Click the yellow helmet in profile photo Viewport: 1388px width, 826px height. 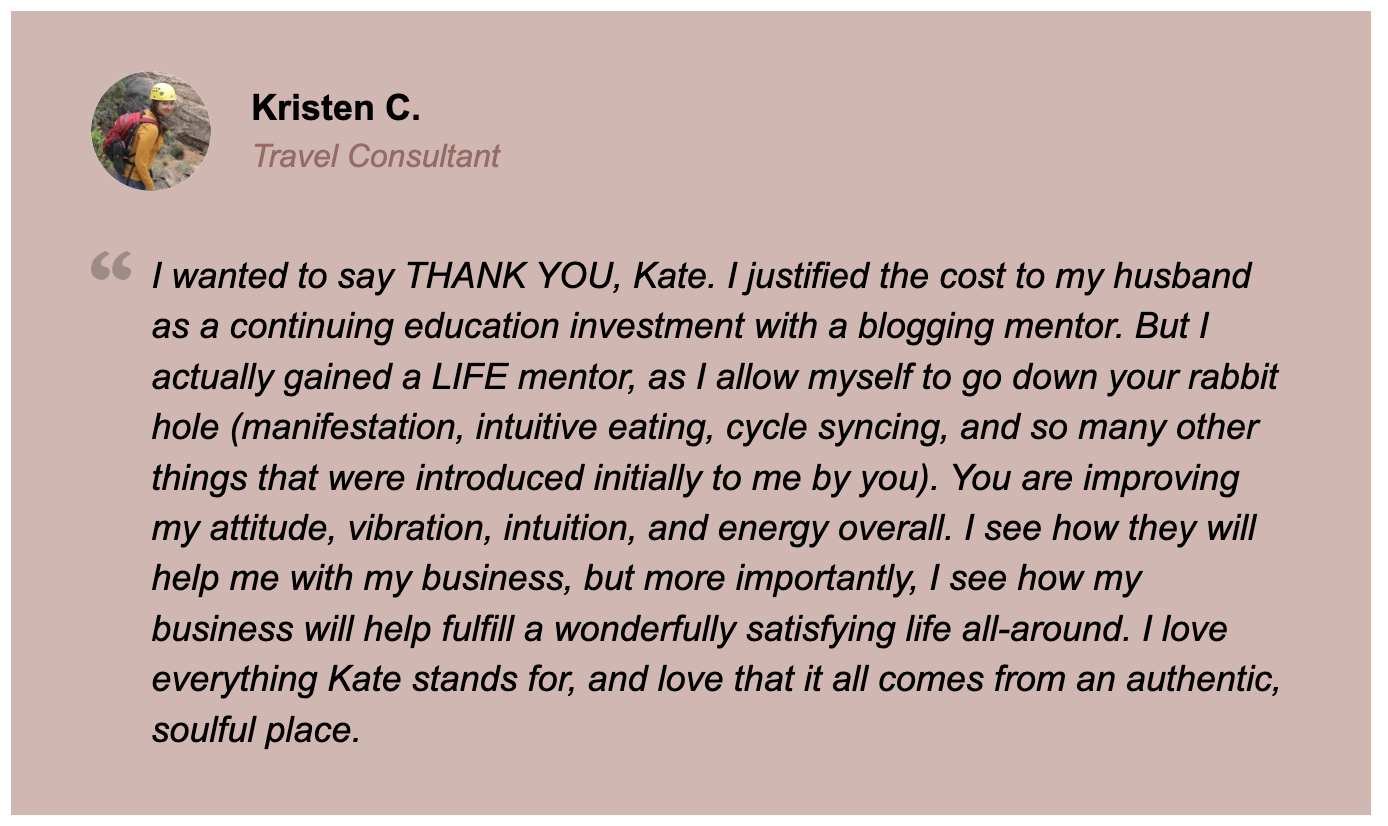163,92
